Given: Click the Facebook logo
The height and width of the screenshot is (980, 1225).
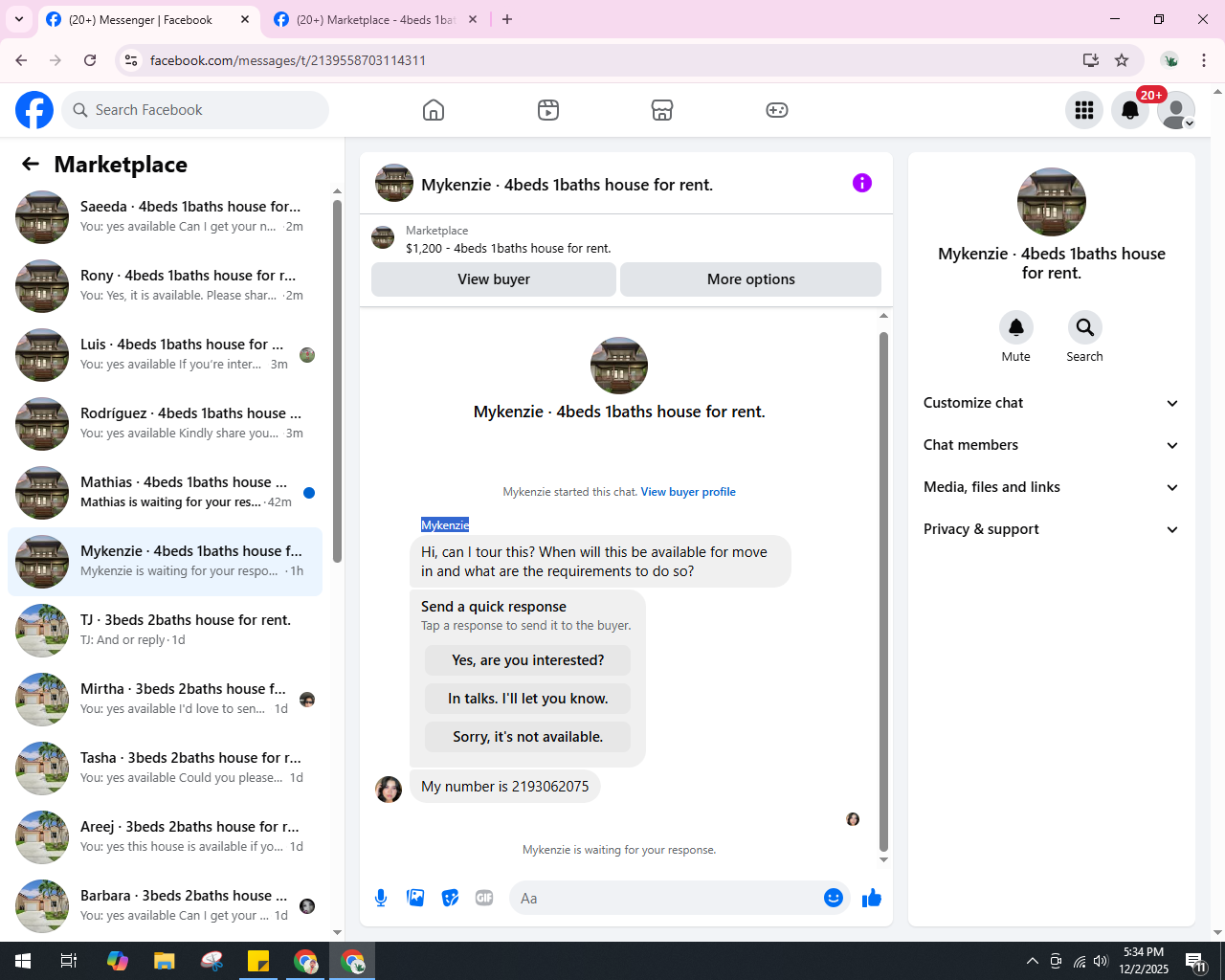Looking at the screenshot, I should tap(34, 110).
